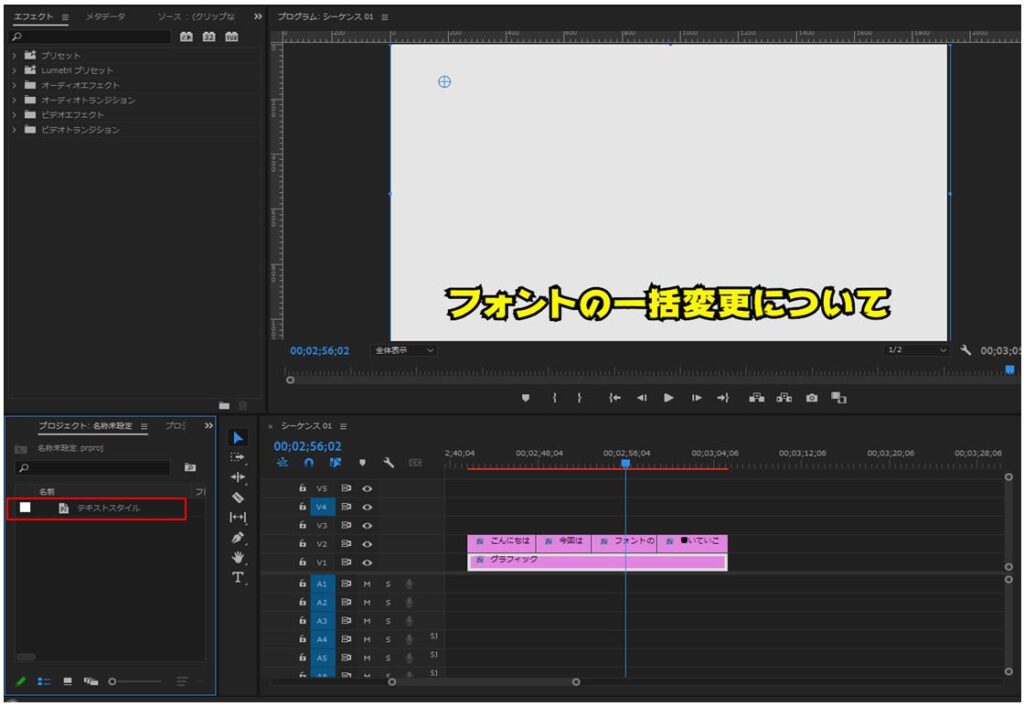Toggle the timeline Snap magnet icon
The height and width of the screenshot is (706, 1024).
309,463
